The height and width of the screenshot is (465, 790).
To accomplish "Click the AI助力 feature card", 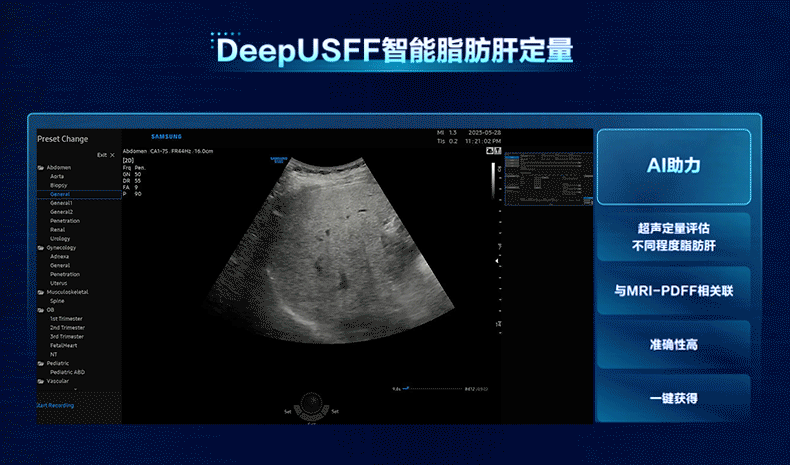I will (674, 167).
